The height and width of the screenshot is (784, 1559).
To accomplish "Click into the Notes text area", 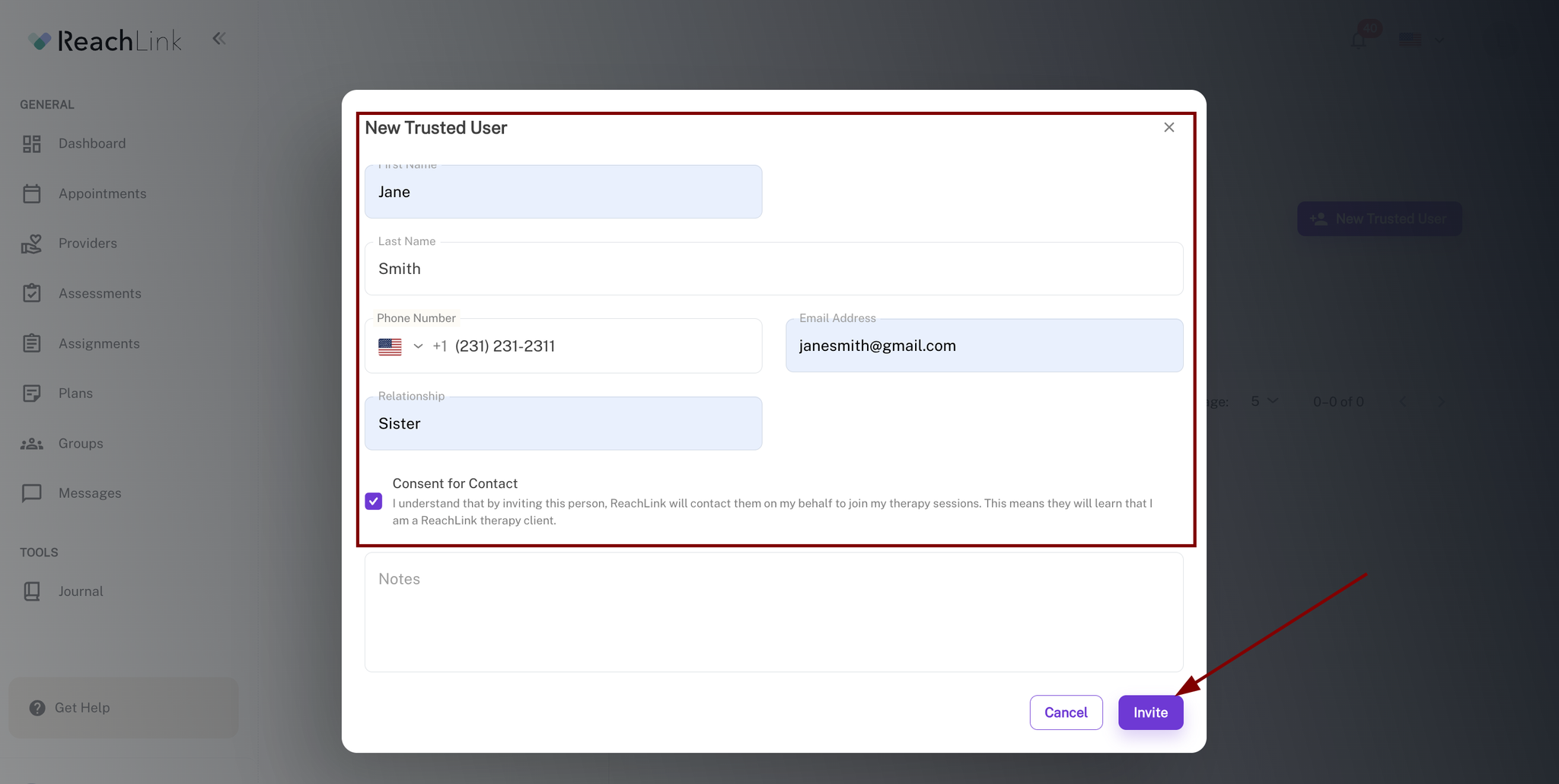I will pyautogui.click(x=773, y=612).
